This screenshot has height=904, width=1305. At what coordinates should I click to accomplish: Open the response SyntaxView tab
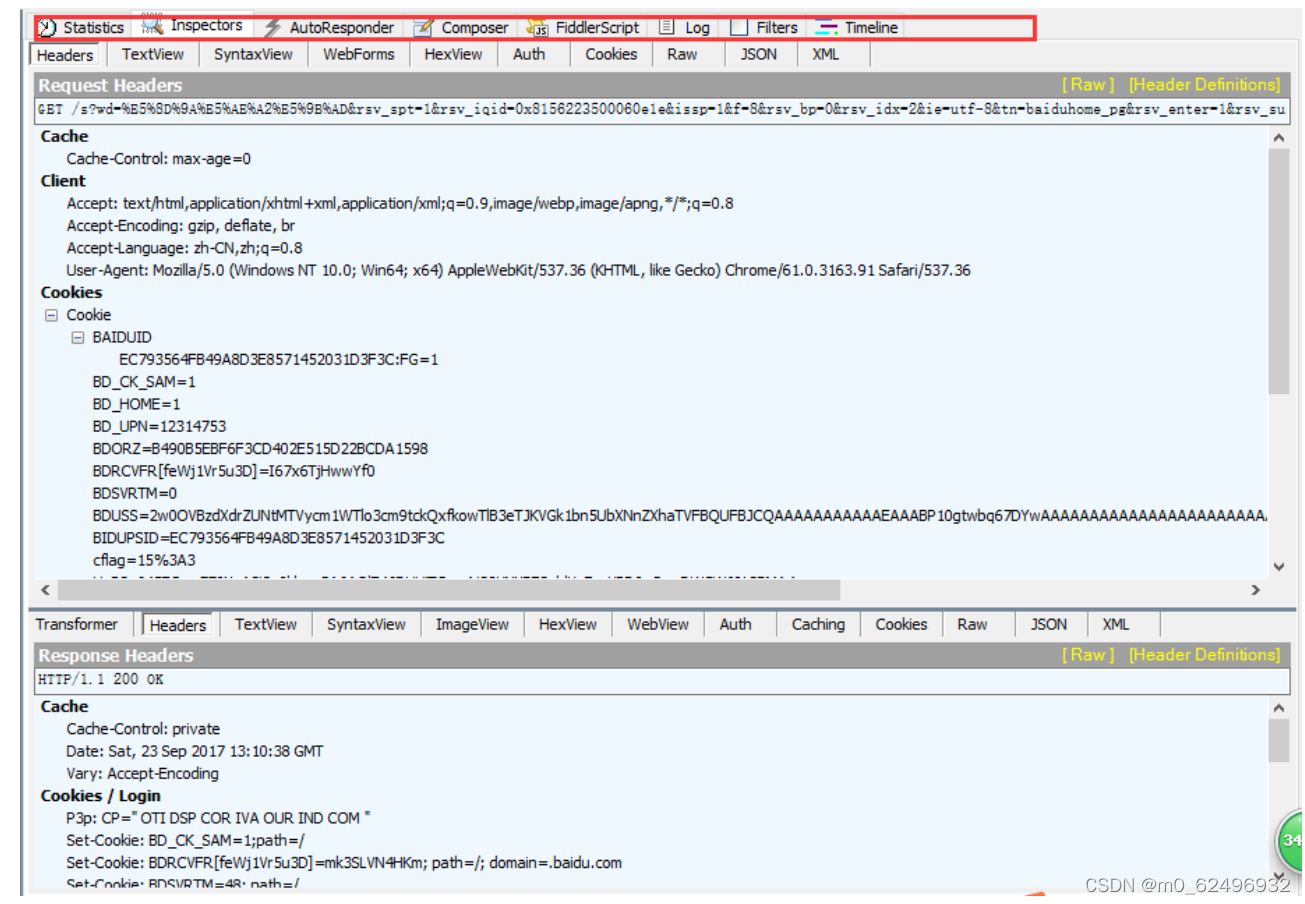367,624
